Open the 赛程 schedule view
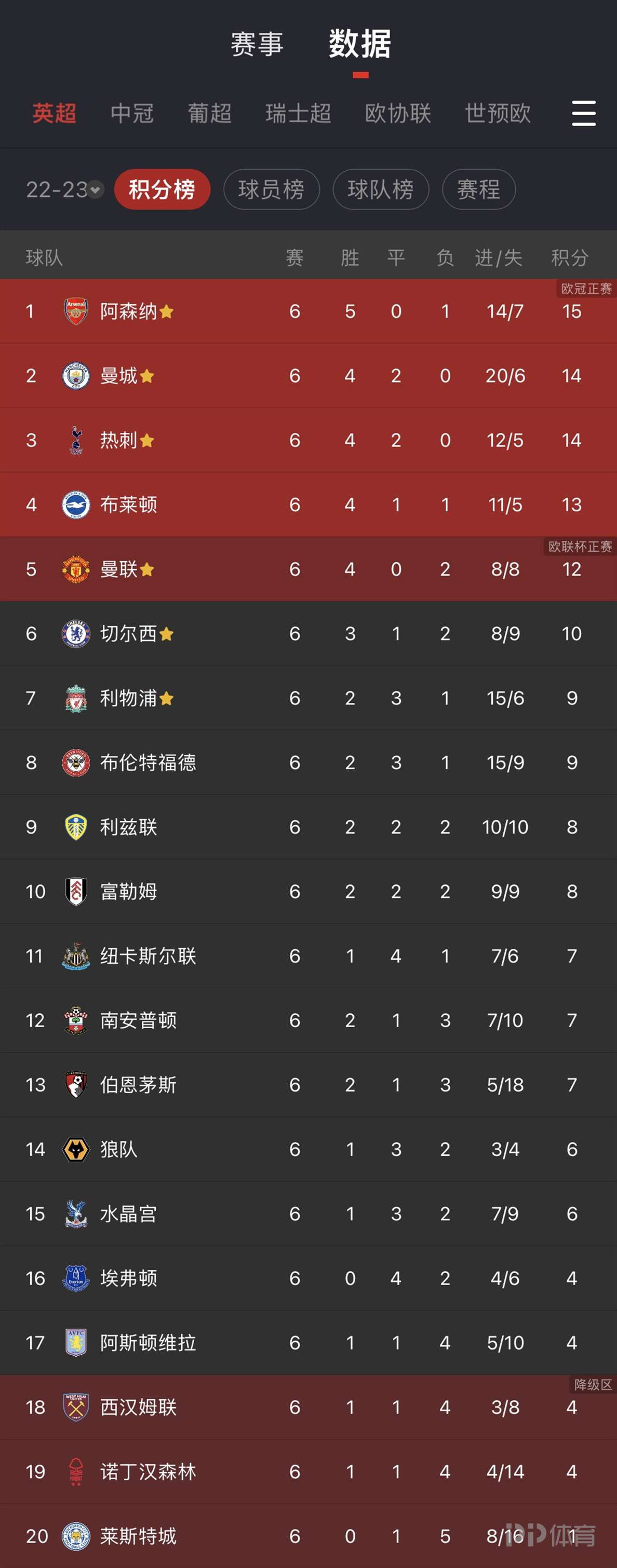The image size is (617, 1568). [x=479, y=190]
